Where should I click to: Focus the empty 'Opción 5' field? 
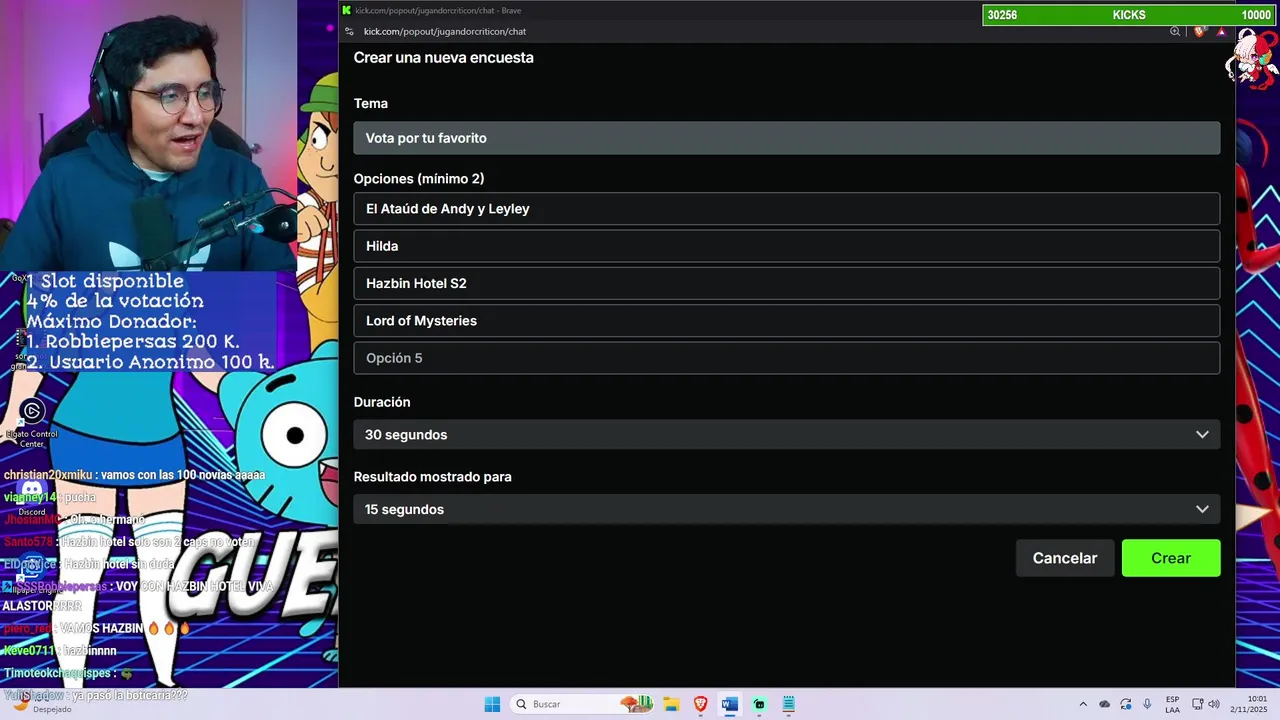(786, 358)
